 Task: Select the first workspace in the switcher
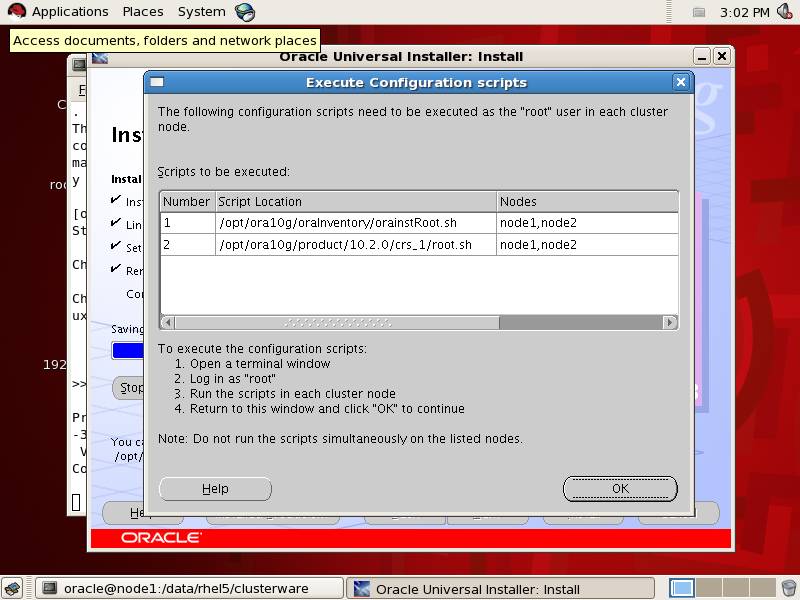tap(681, 588)
